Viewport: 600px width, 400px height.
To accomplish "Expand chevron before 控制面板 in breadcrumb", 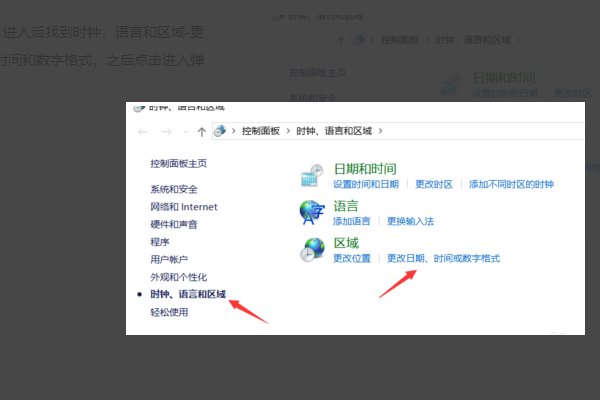I will (233, 131).
